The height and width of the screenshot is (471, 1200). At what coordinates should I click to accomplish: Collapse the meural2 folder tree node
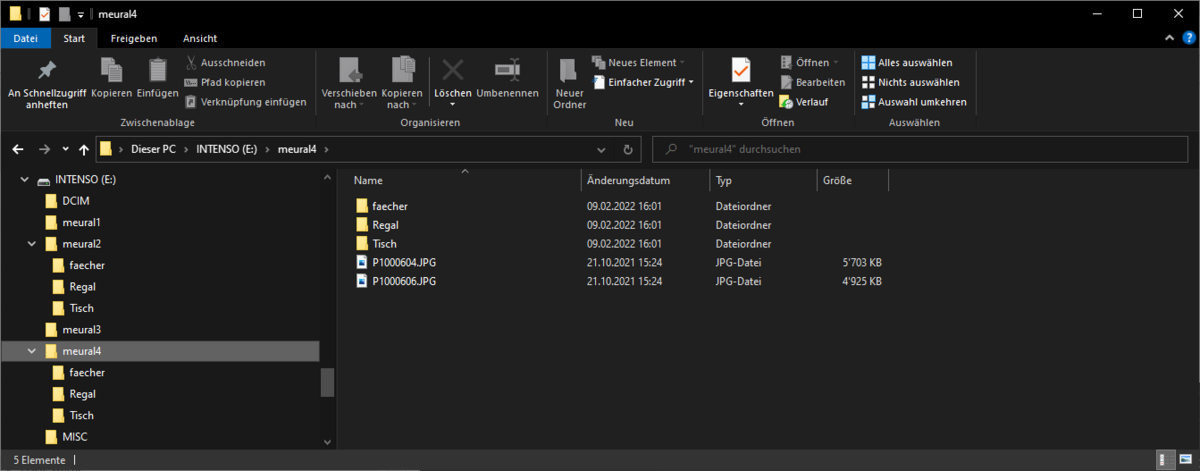(x=31, y=244)
